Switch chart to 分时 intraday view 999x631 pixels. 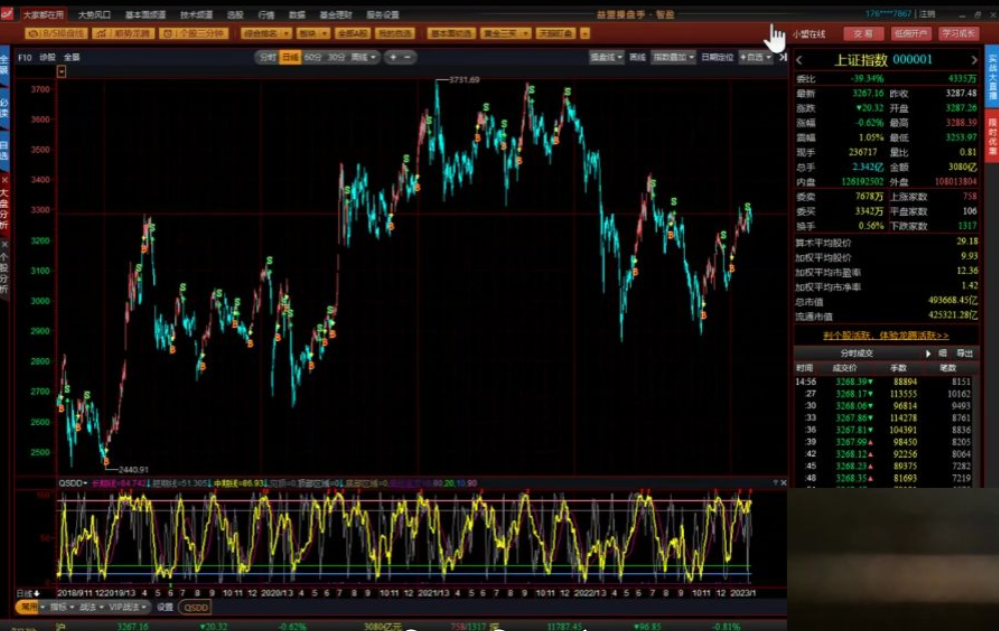(268, 57)
